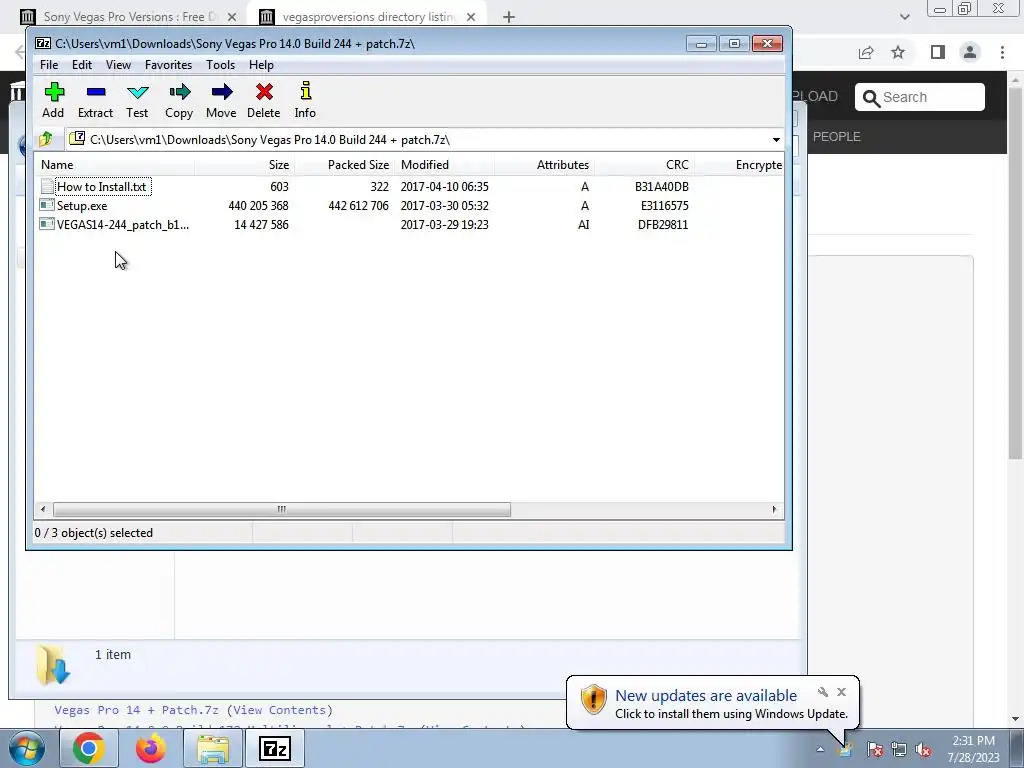Open the Windows Start menu
The image size is (1024, 768).
[x=27, y=748]
